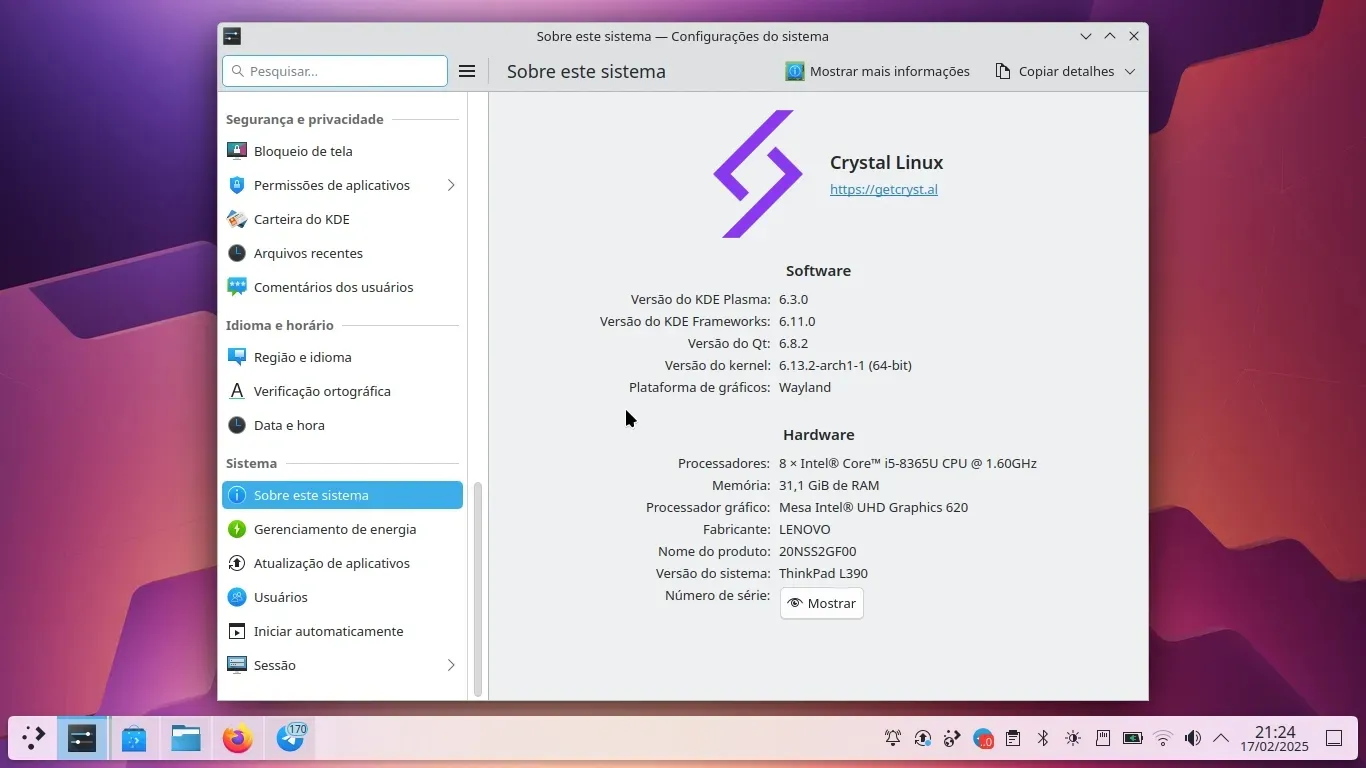This screenshot has height=768, width=1366.
Task: Open Usuários settings page
Action: 280,597
